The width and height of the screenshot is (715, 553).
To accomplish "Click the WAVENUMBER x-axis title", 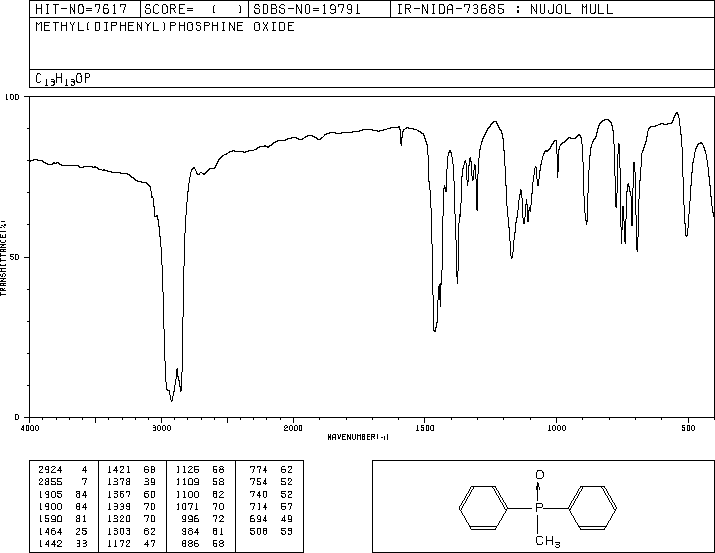I will (358, 437).
